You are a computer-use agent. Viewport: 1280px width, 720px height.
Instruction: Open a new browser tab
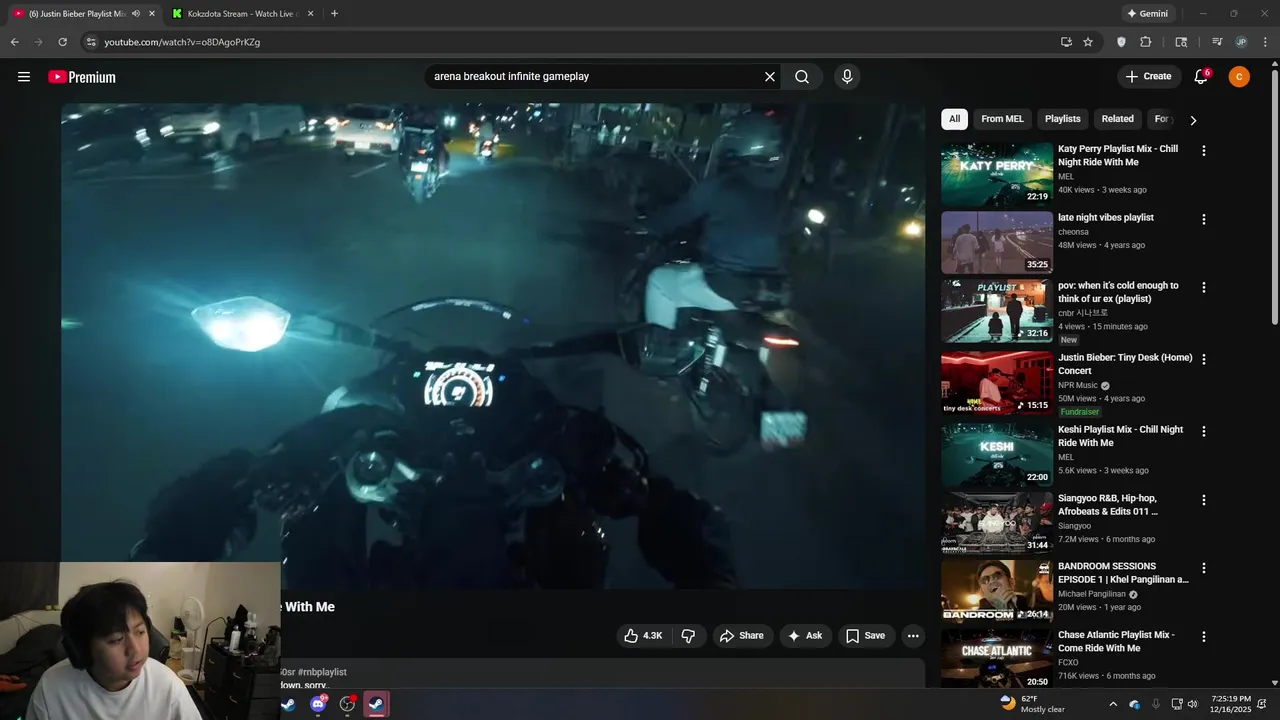334,14
